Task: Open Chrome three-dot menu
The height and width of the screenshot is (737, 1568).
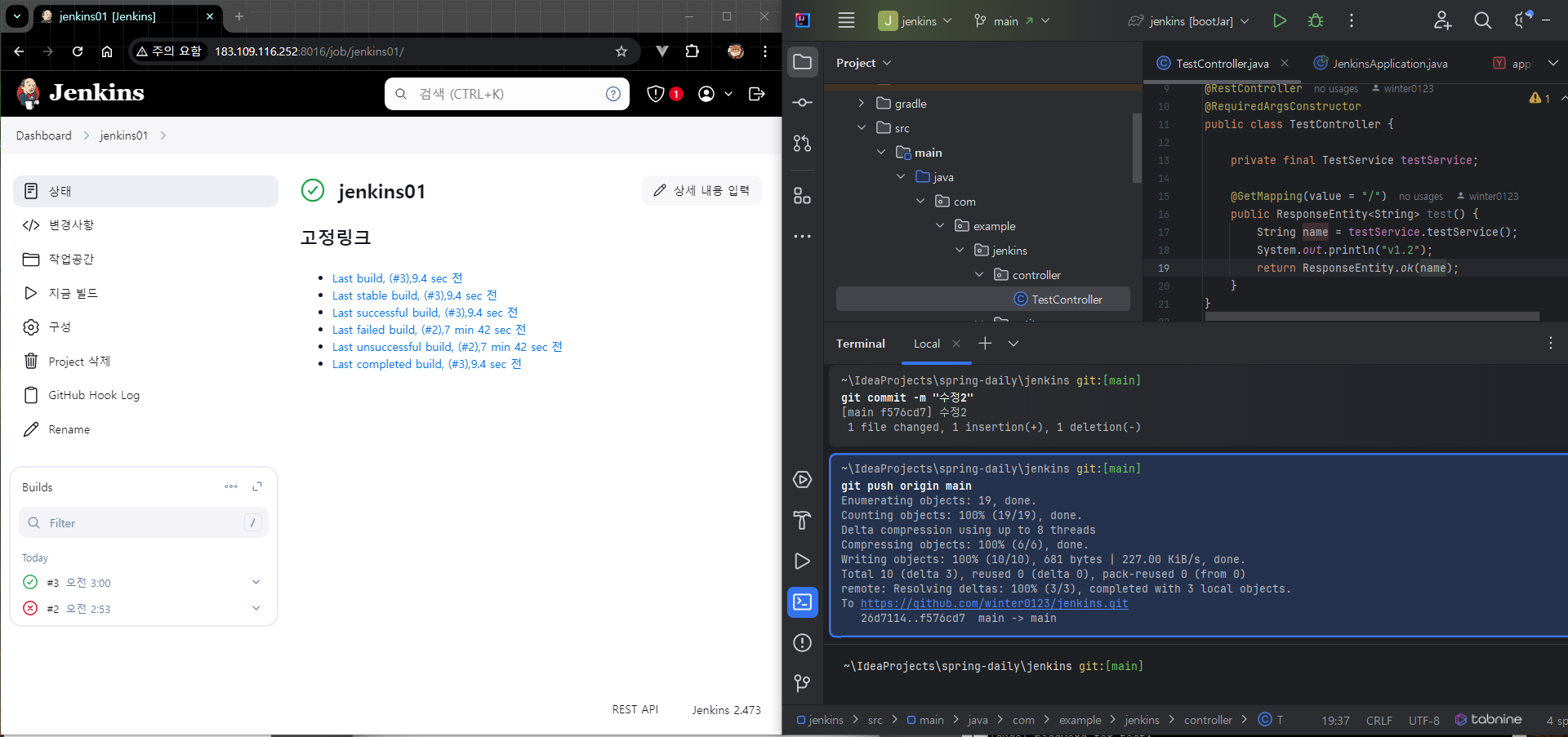Action: [765, 51]
